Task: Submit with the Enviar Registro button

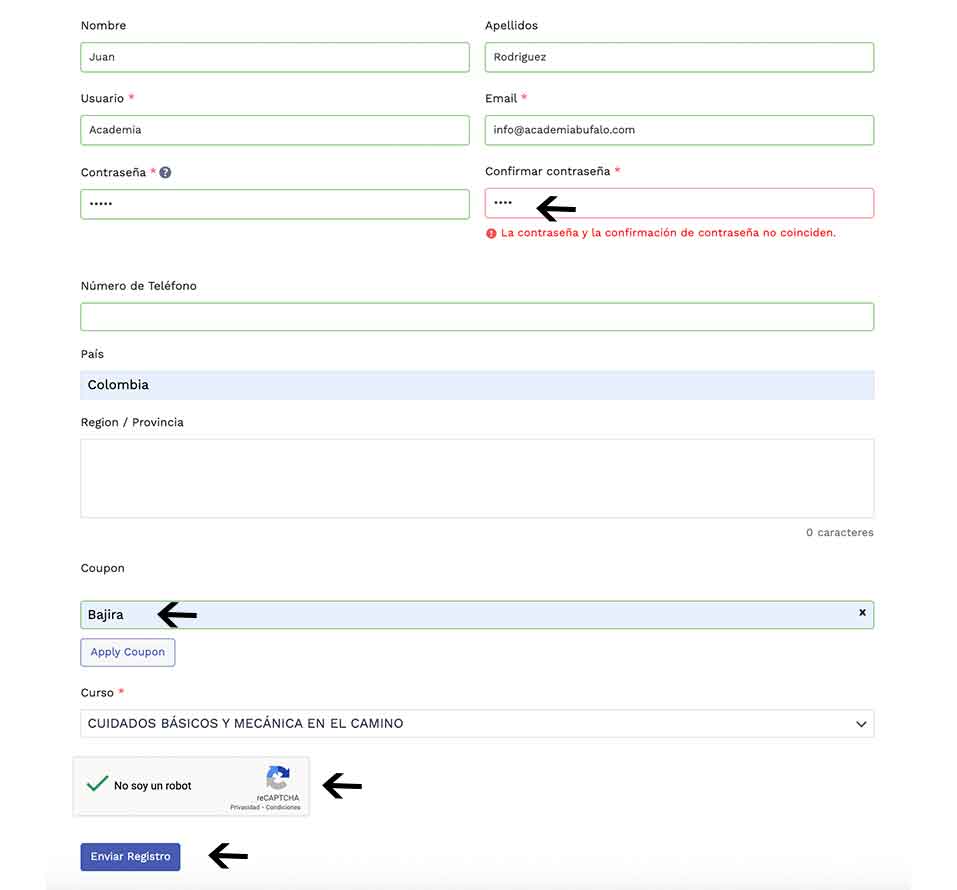Action: (130, 857)
